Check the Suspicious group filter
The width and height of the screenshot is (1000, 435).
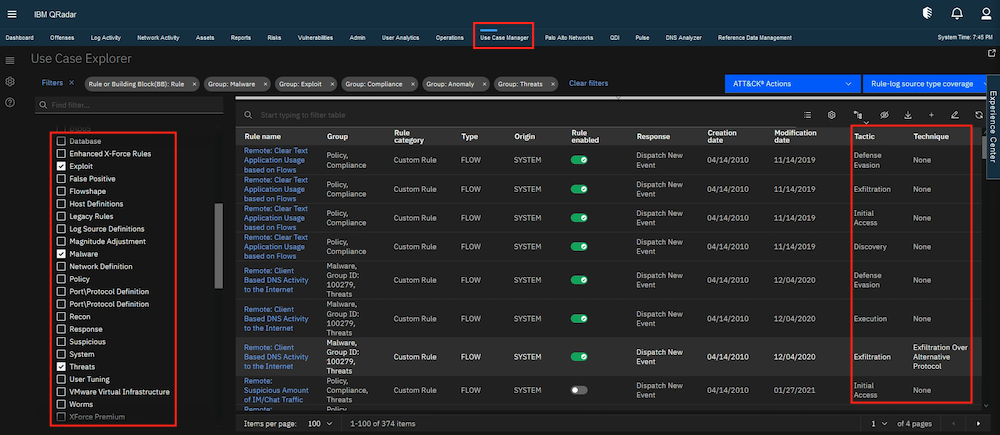[x=61, y=342]
